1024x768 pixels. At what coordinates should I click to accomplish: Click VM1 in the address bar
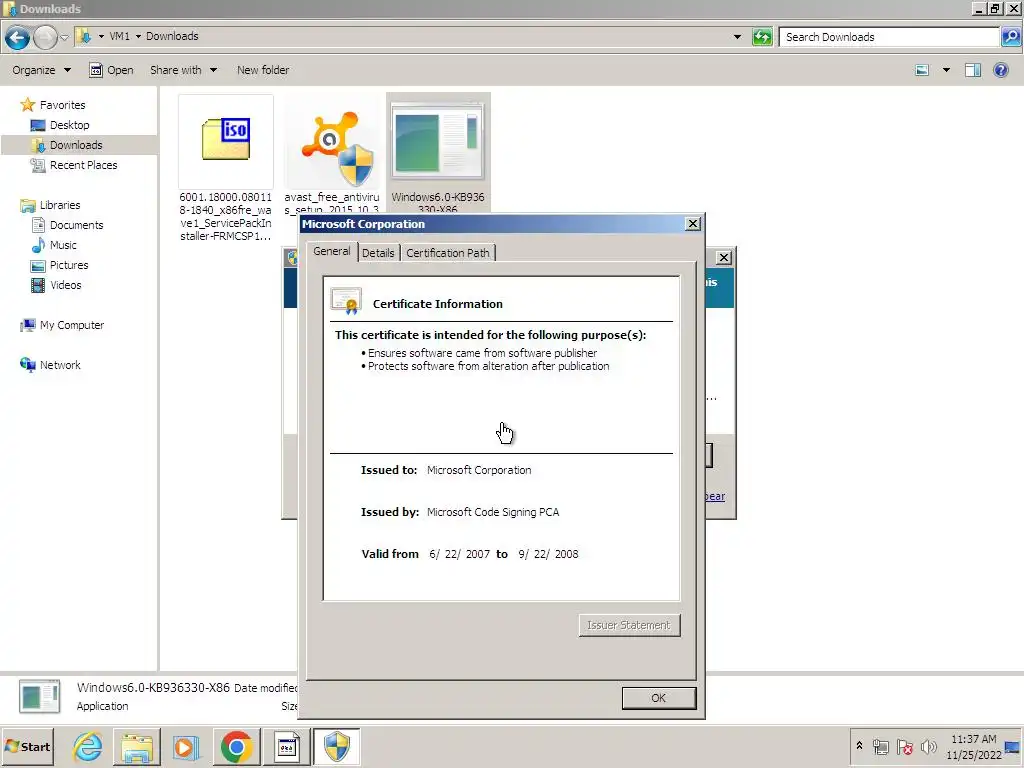pos(120,36)
